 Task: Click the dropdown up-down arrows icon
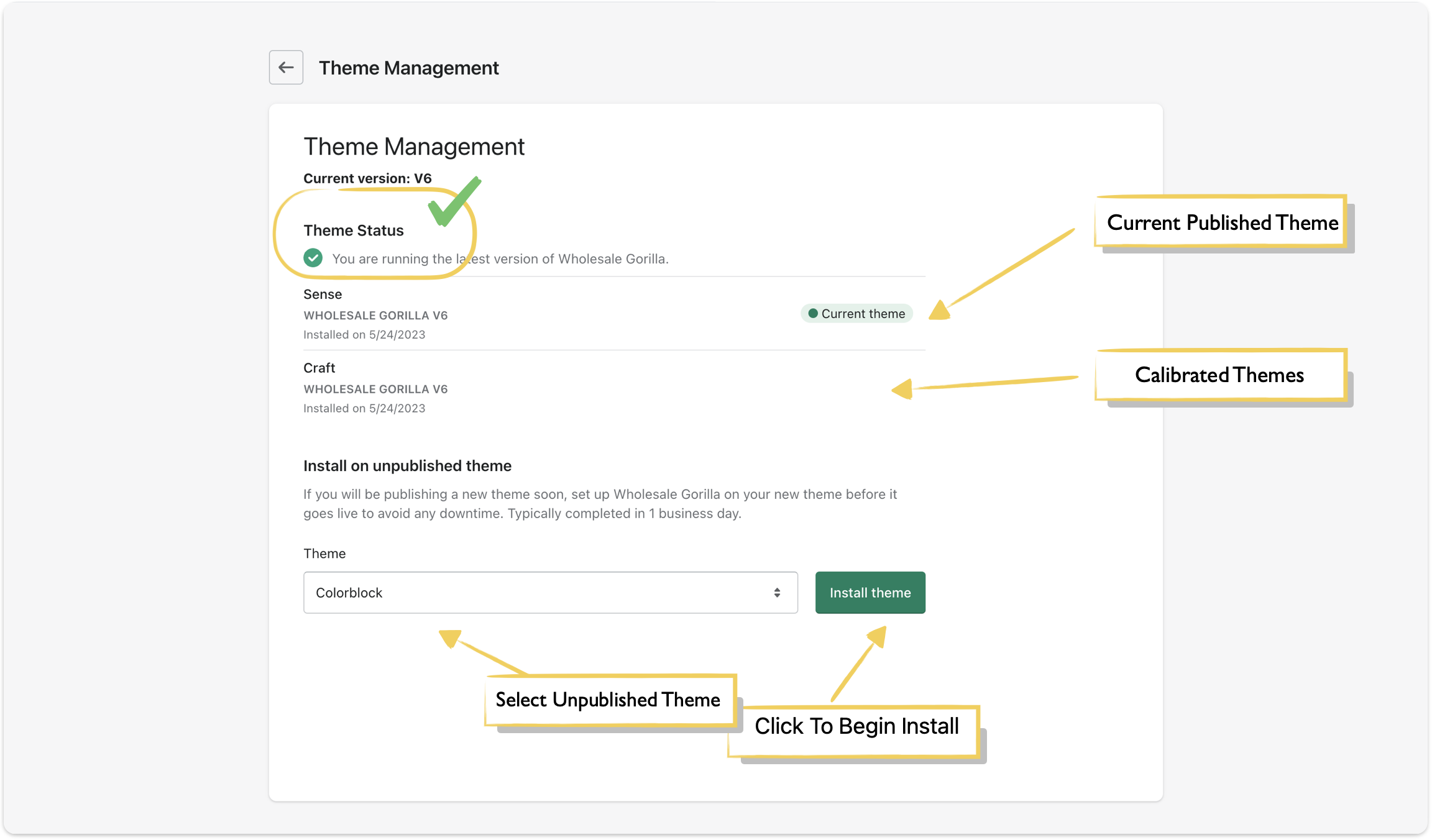coord(777,593)
